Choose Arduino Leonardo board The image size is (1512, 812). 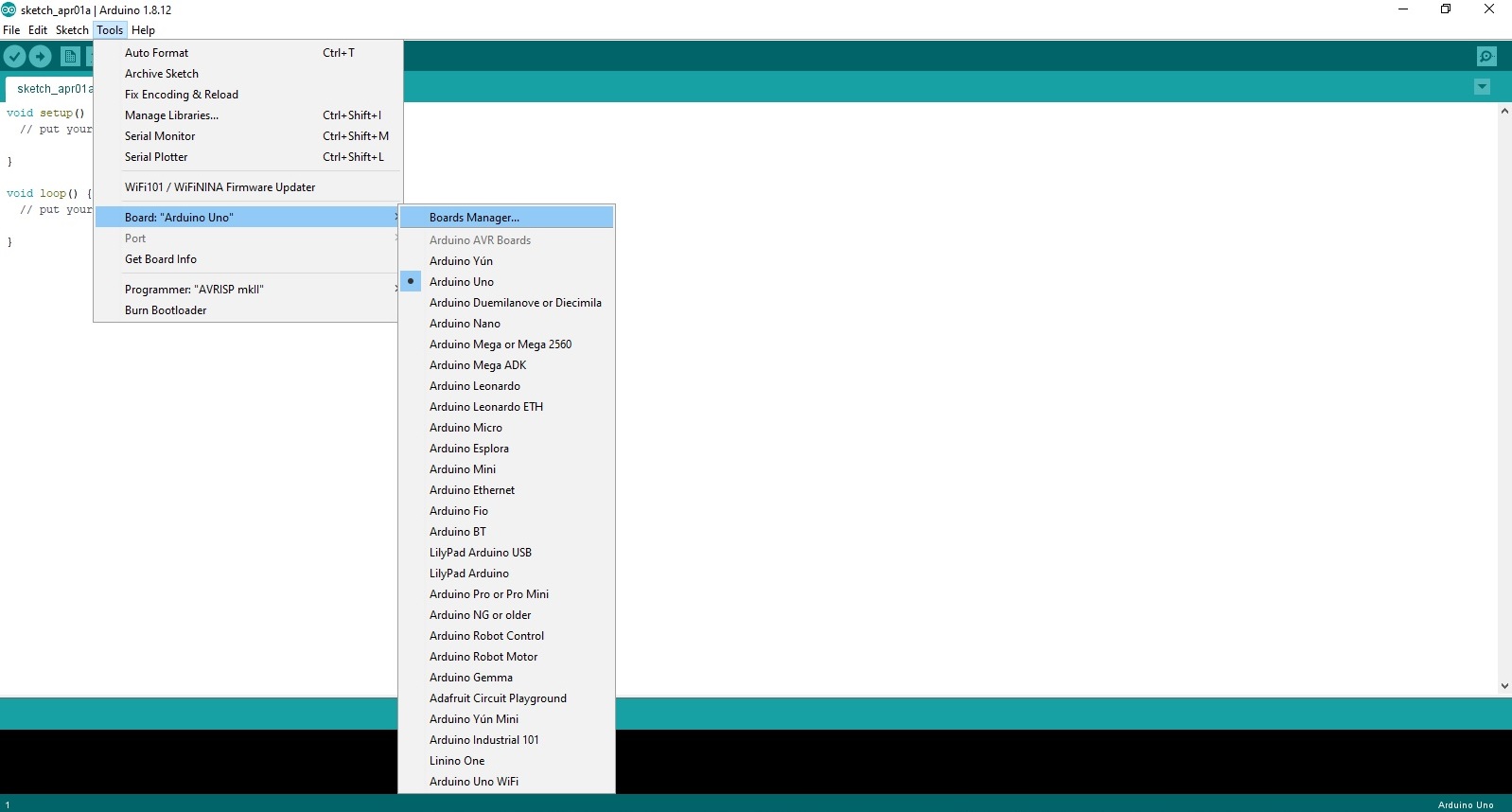pos(506,386)
